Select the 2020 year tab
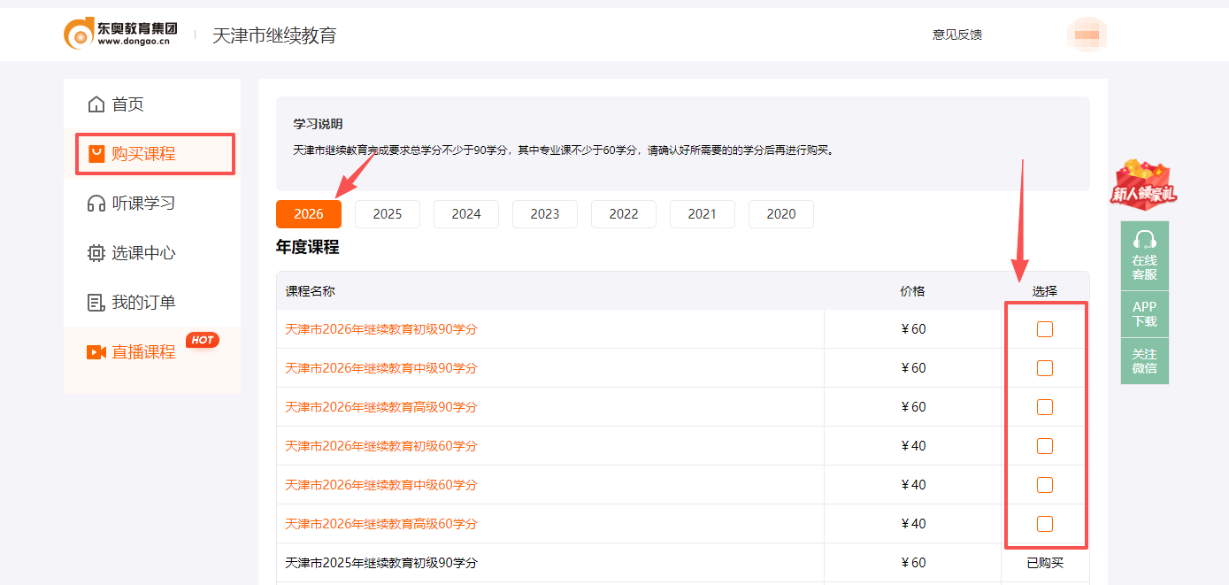This screenshot has height=585, width=1229. (781, 213)
